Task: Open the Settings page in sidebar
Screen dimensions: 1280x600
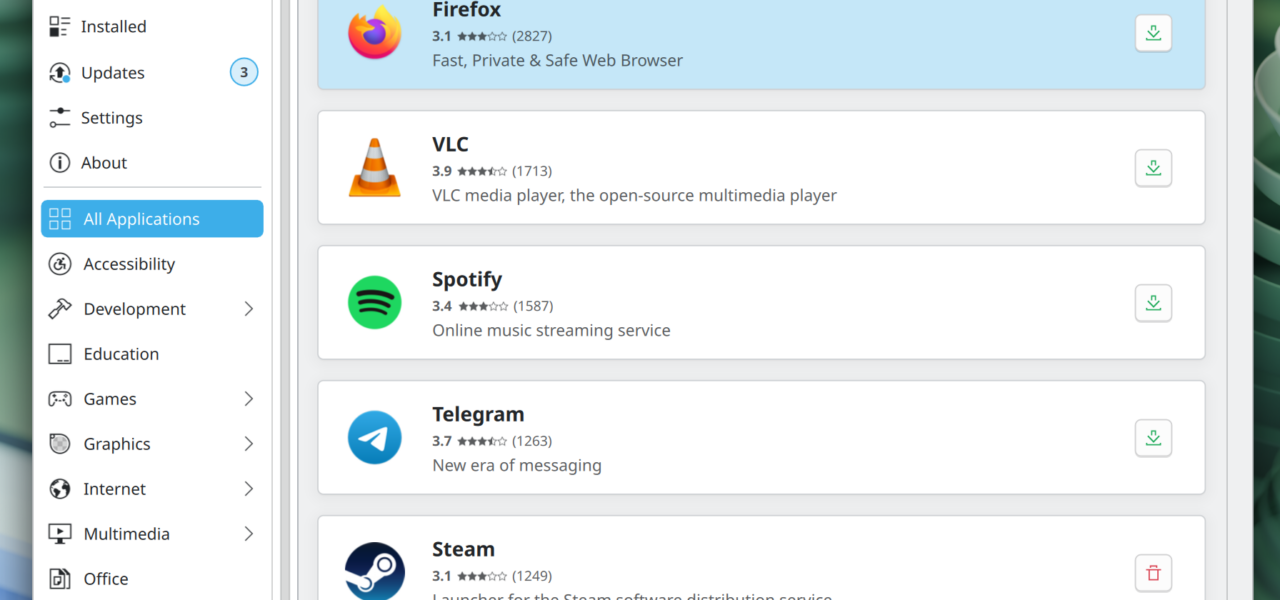Action: [x=111, y=118]
